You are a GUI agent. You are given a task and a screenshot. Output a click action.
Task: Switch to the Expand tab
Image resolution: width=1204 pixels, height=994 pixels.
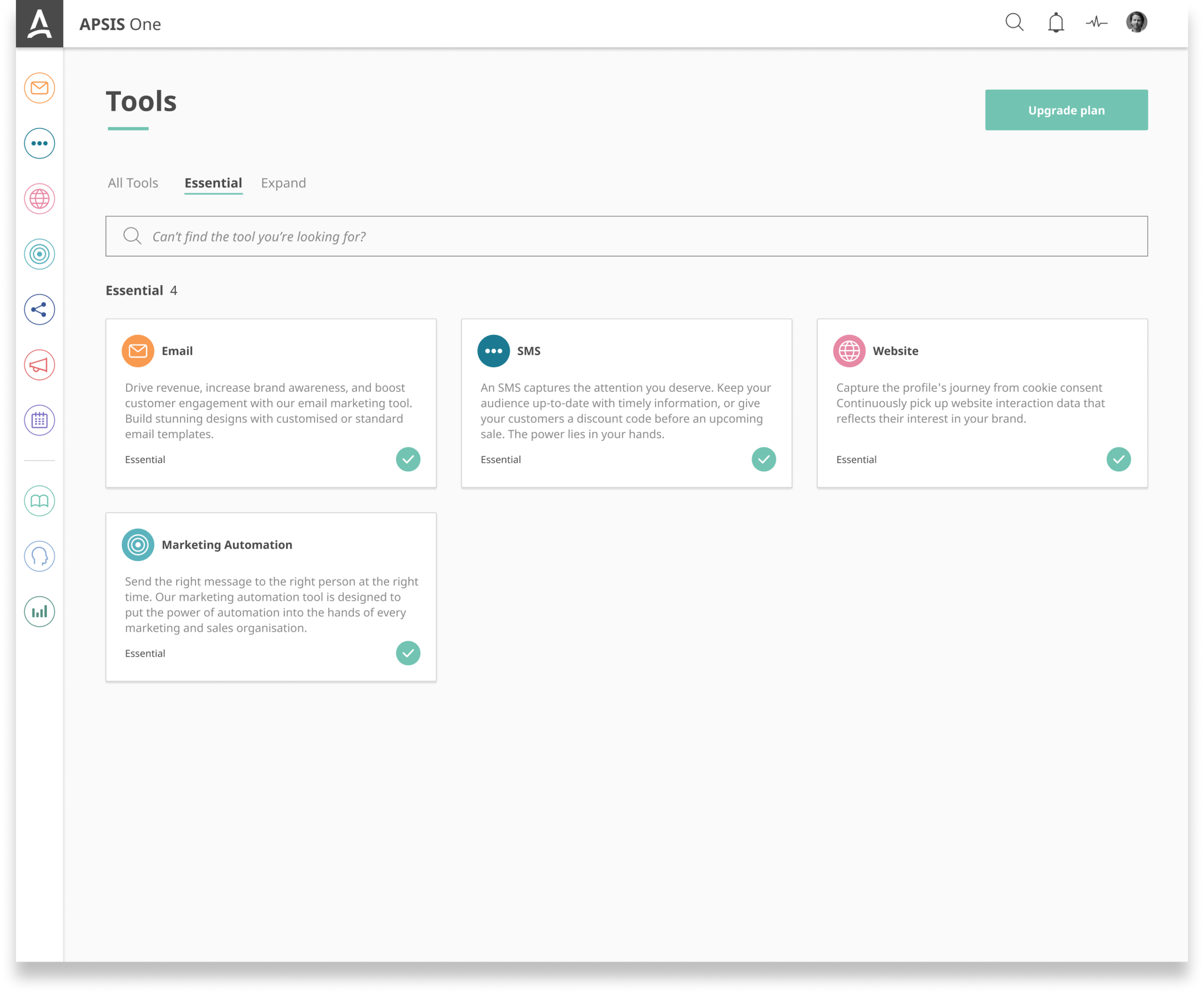pyautogui.click(x=283, y=183)
